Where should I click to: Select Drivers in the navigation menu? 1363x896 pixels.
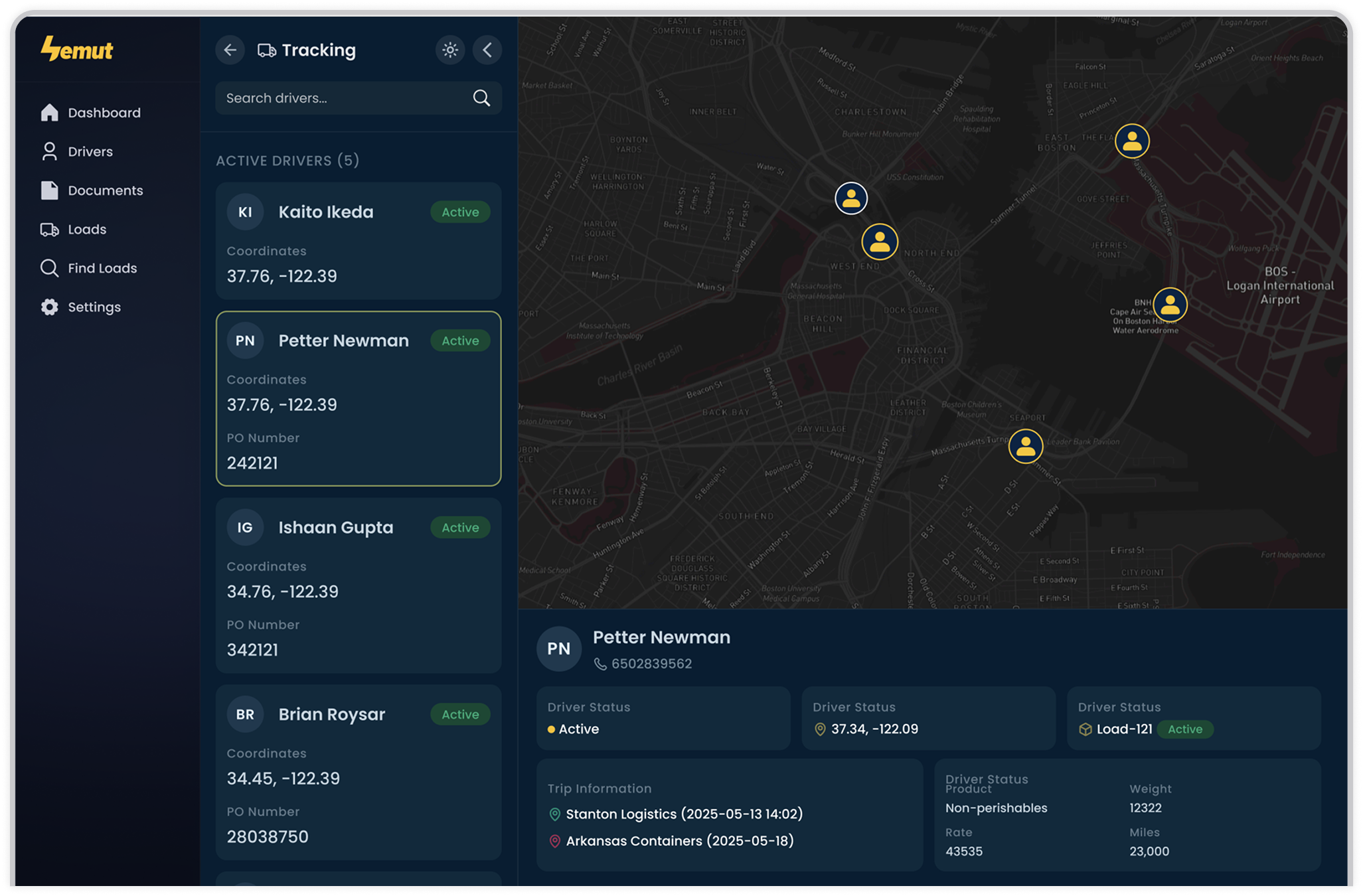pyautogui.click(x=90, y=151)
